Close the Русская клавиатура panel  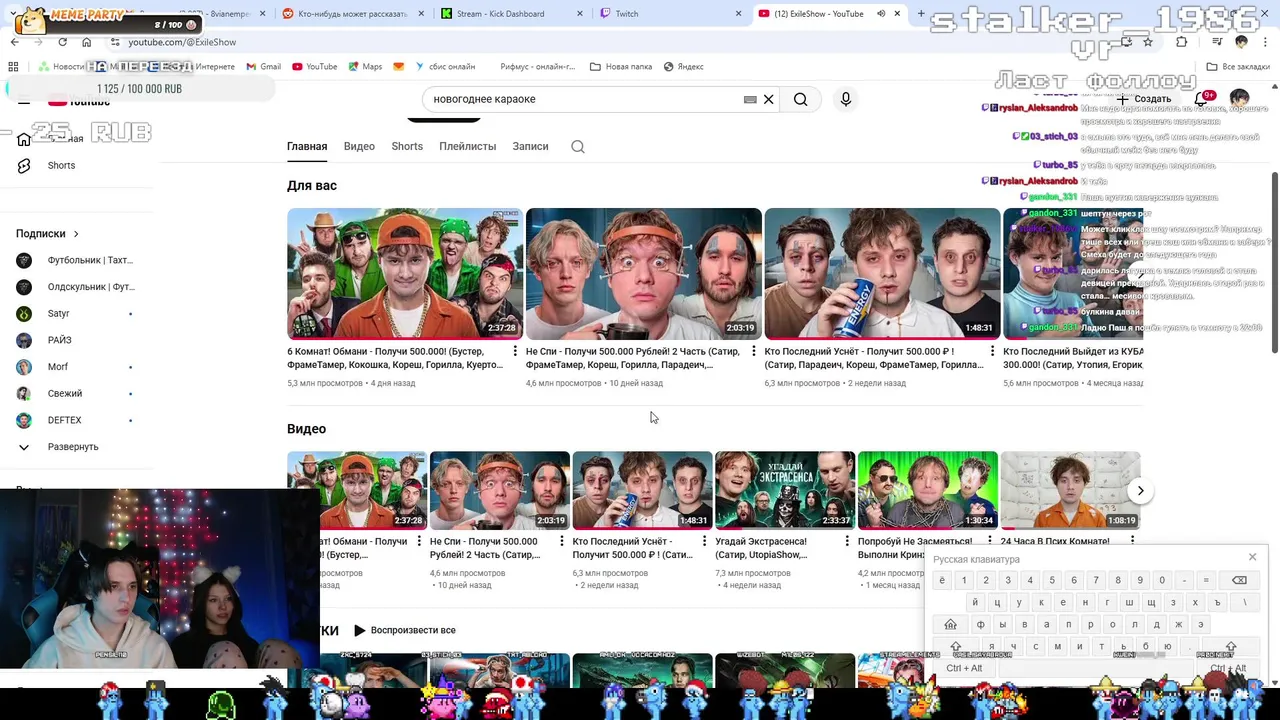coord(1252,557)
